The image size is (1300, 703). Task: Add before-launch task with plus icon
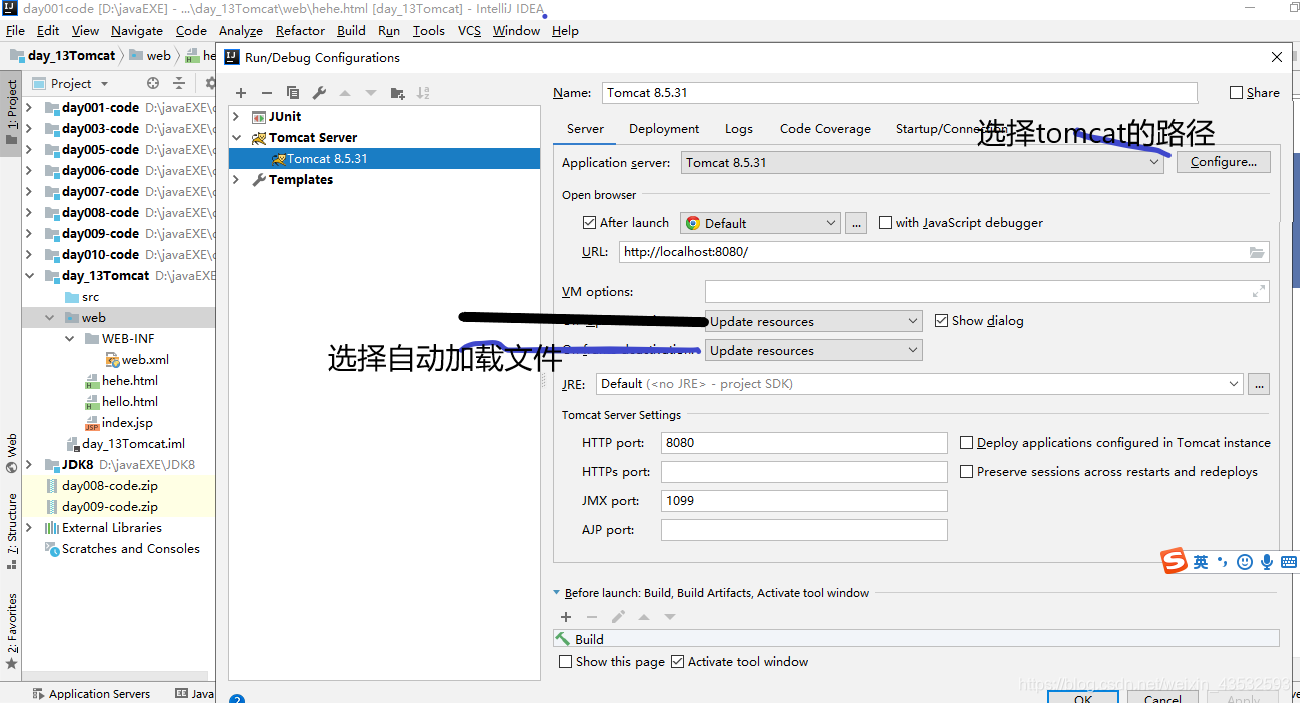(x=566, y=617)
